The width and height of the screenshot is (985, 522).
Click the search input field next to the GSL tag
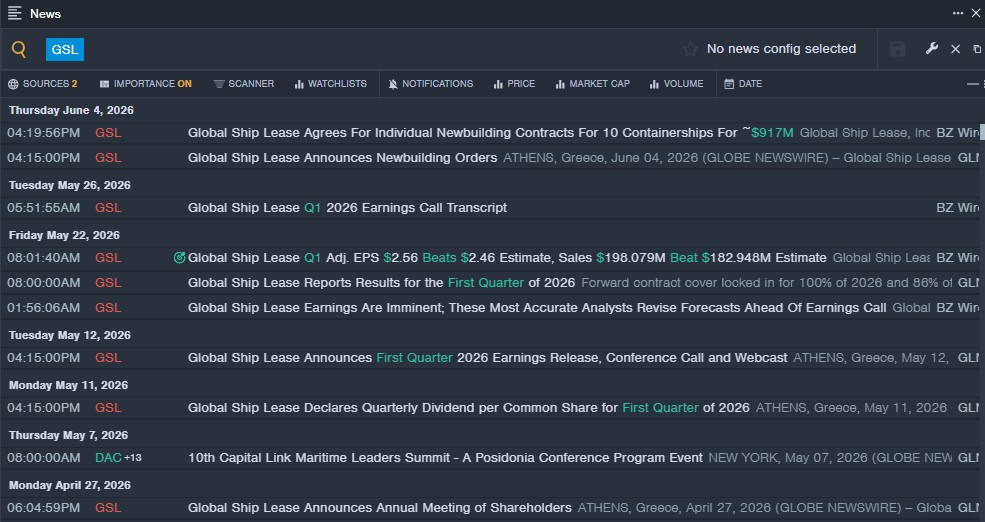(383, 49)
